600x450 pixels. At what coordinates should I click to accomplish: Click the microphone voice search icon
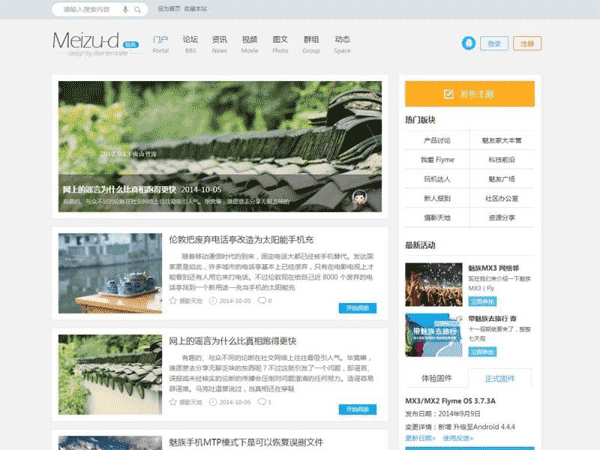coord(125,9)
